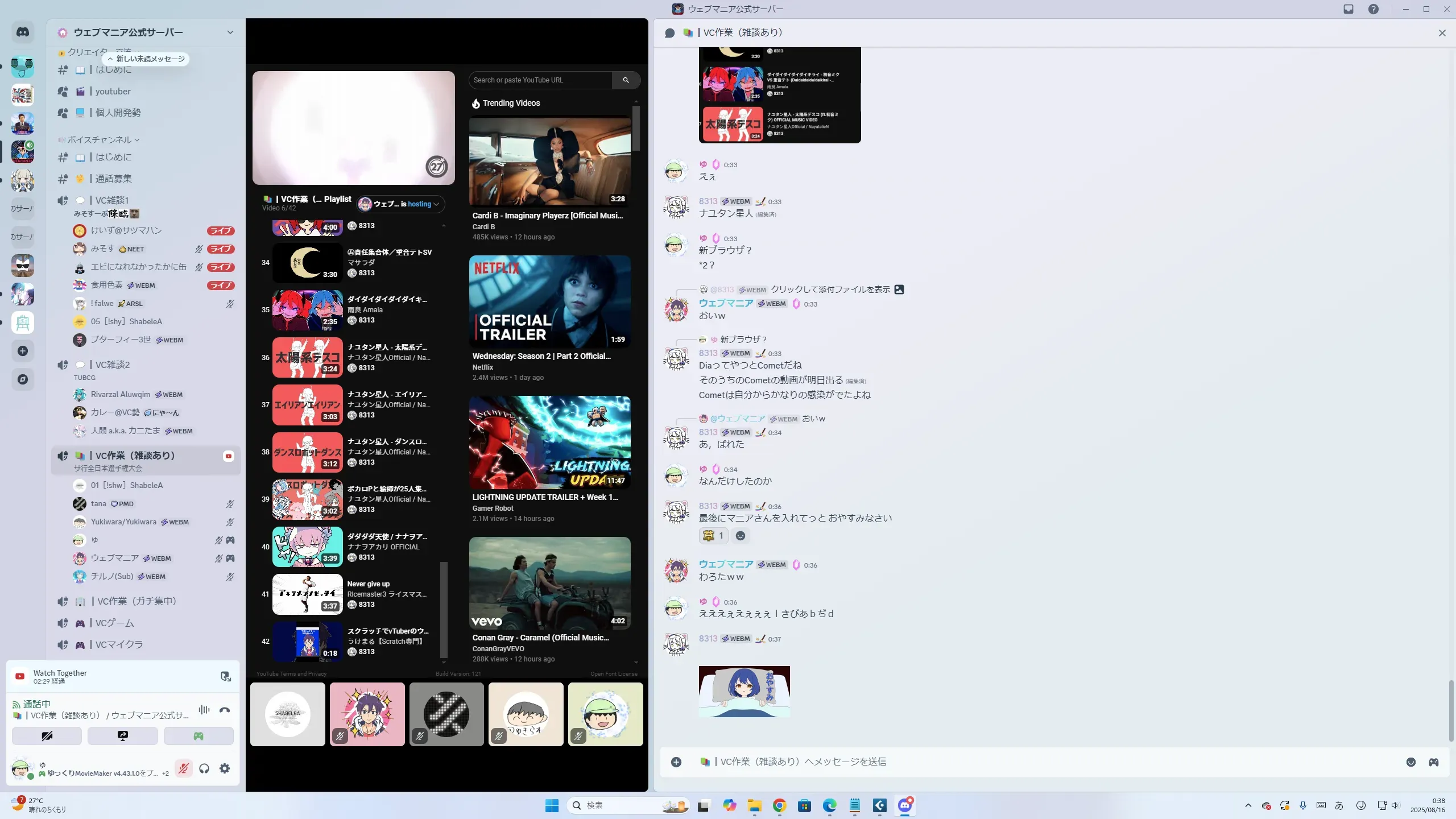Expand the ウェブマニア公式サーバー server menu
The height and width of the screenshot is (819, 1456).
tap(230, 32)
